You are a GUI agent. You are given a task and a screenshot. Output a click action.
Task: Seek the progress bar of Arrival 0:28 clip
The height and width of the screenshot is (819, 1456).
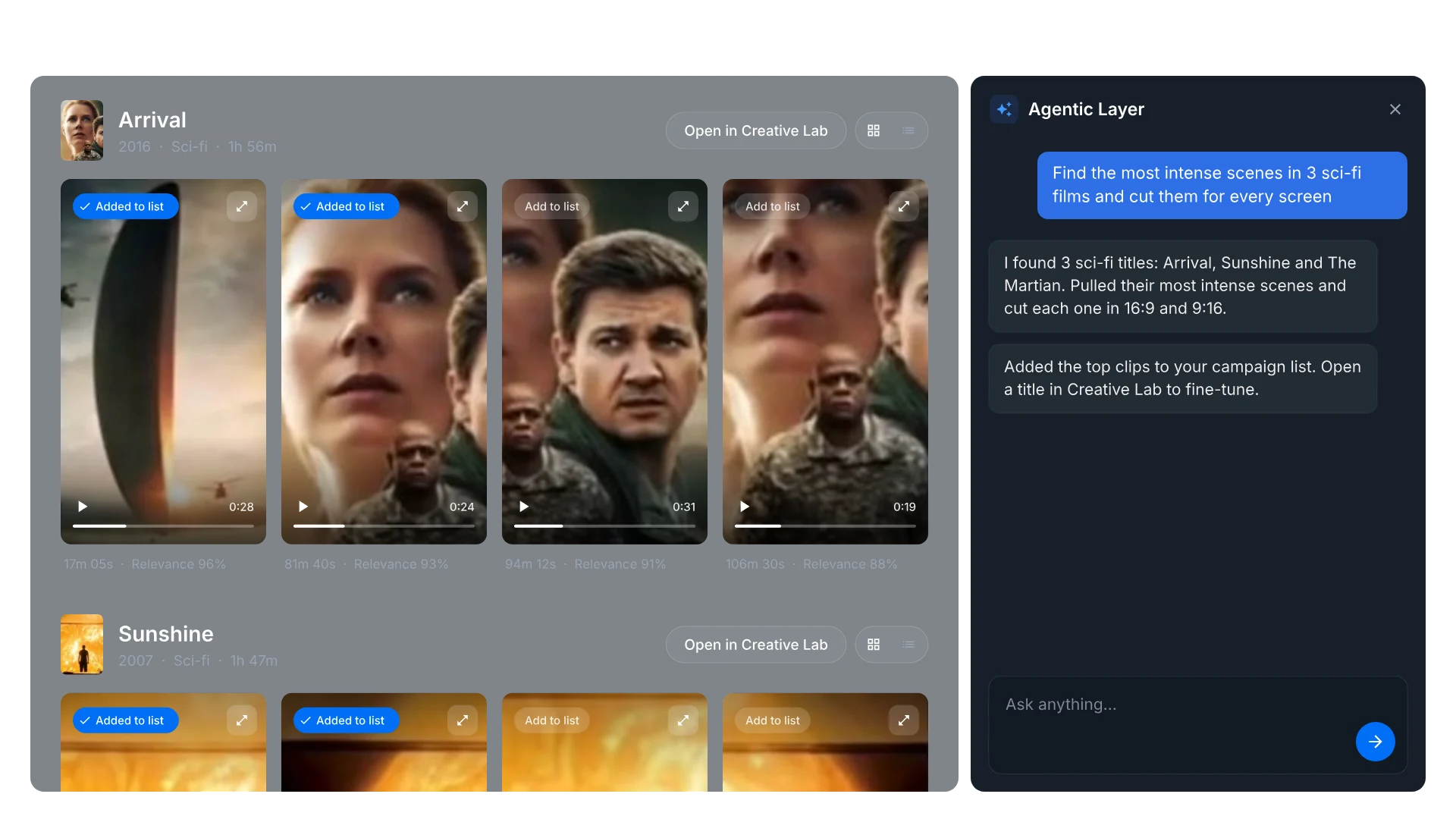tap(163, 526)
